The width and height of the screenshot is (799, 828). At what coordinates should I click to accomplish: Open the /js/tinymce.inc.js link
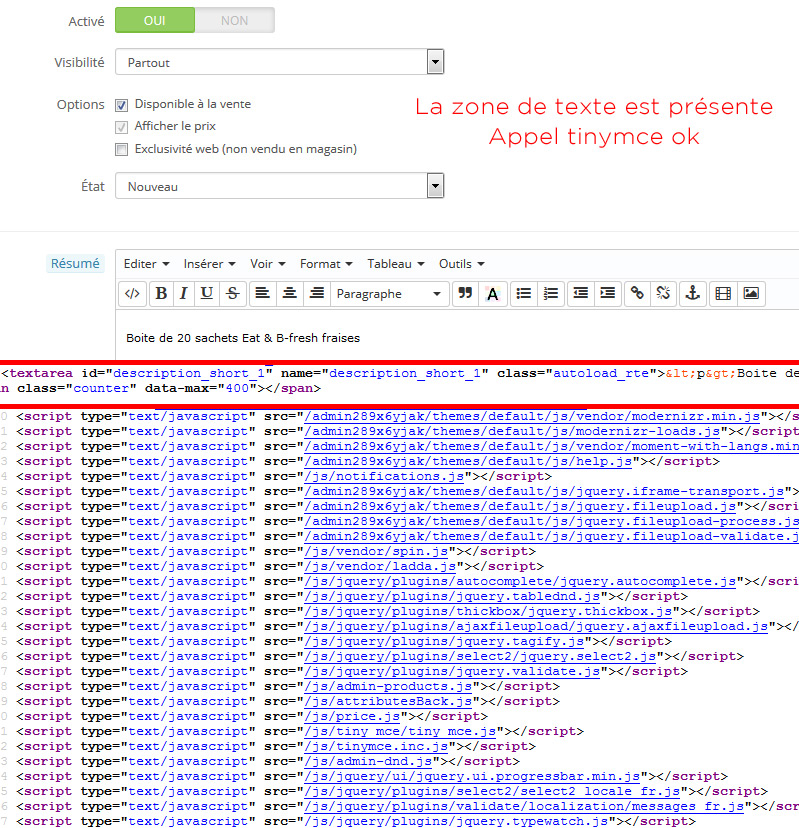coord(376,746)
